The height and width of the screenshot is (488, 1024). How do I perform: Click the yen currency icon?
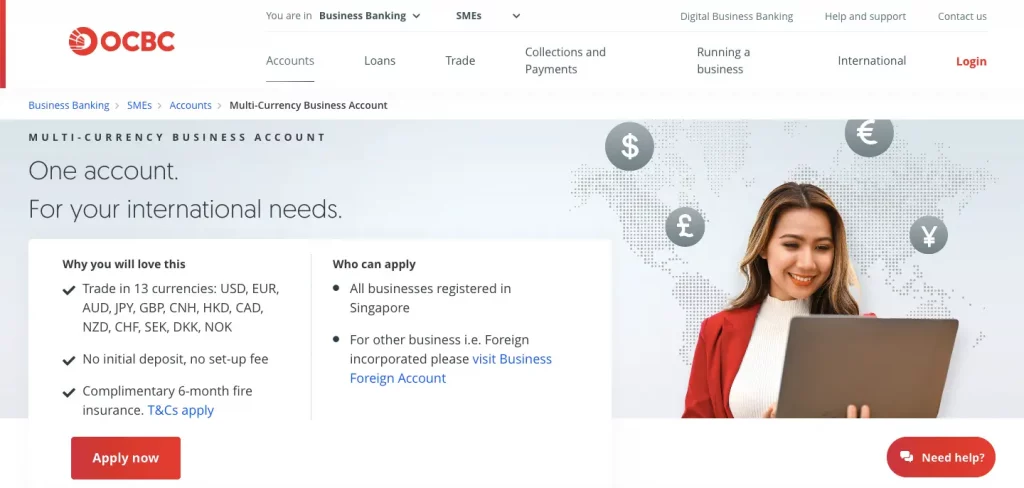point(929,235)
